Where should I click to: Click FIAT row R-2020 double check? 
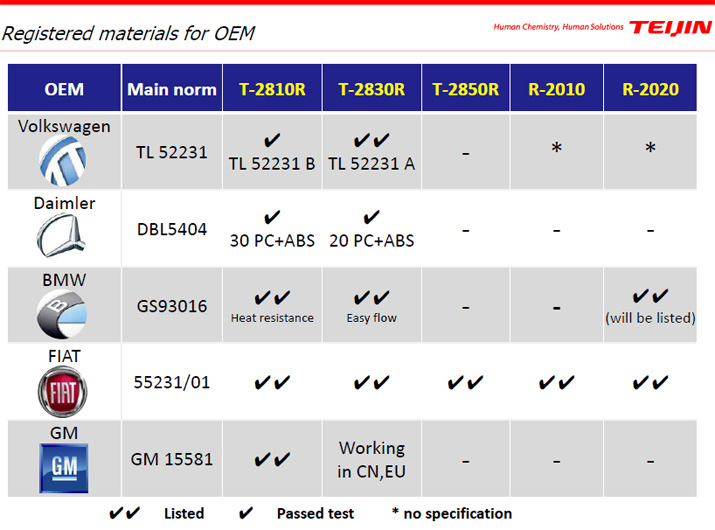click(x=650, y=382)
